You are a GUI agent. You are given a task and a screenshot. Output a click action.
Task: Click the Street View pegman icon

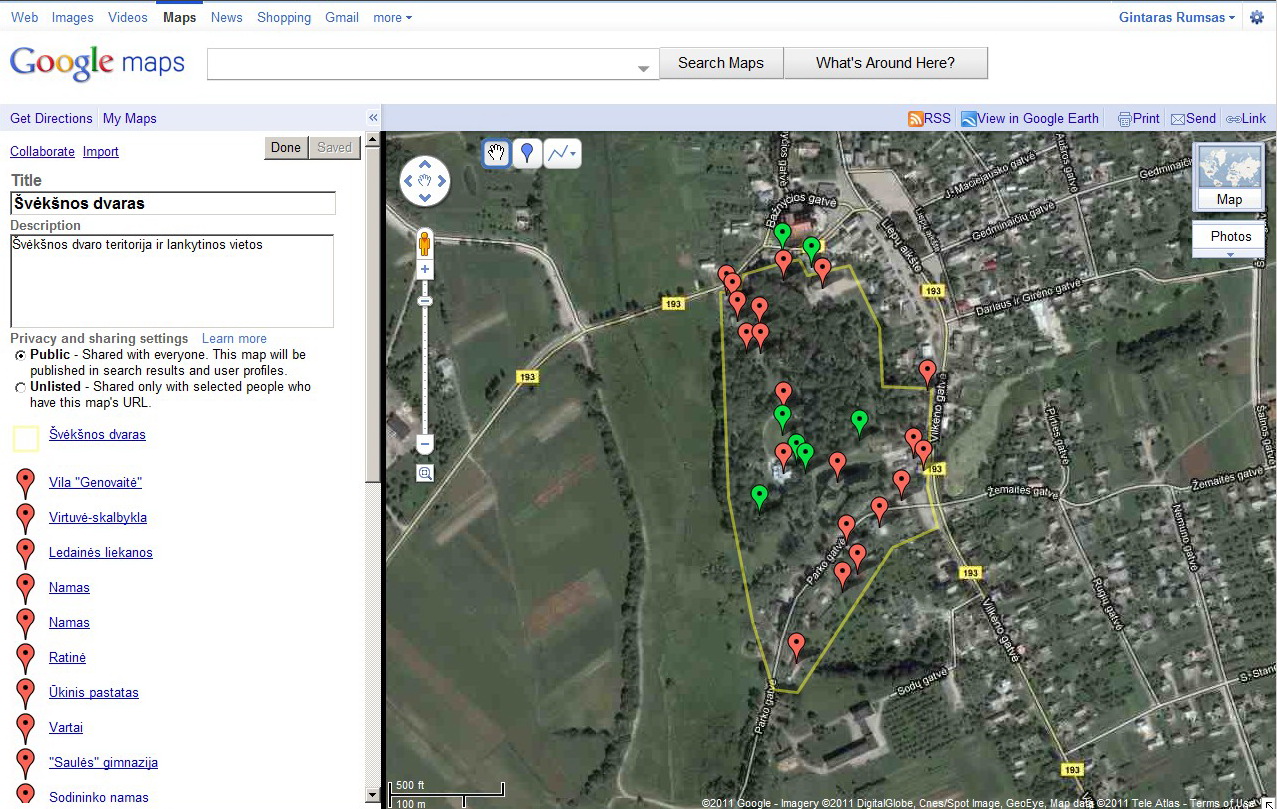(x=425, y=245)
